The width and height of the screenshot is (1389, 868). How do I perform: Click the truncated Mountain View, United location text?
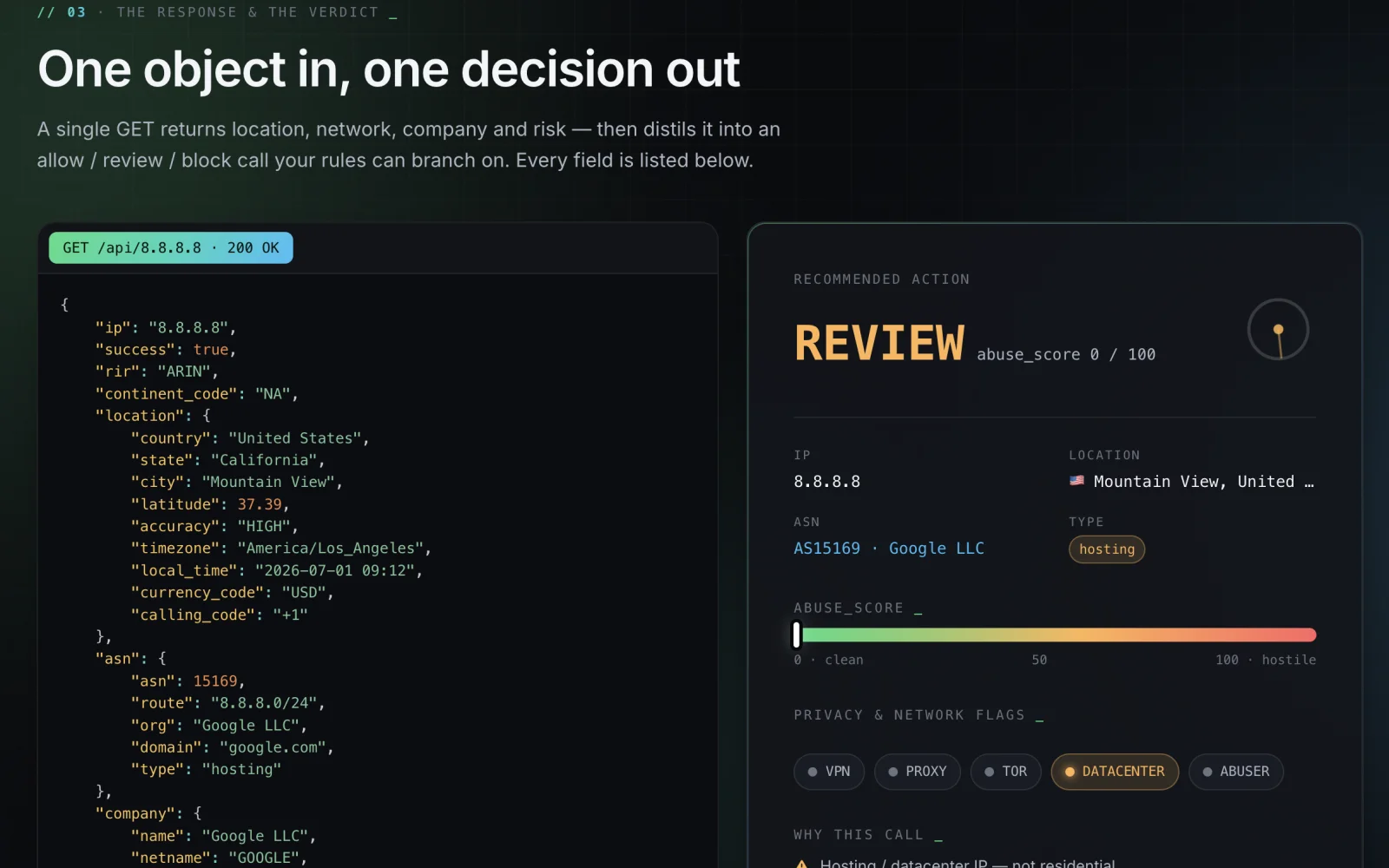(1203, 482)
